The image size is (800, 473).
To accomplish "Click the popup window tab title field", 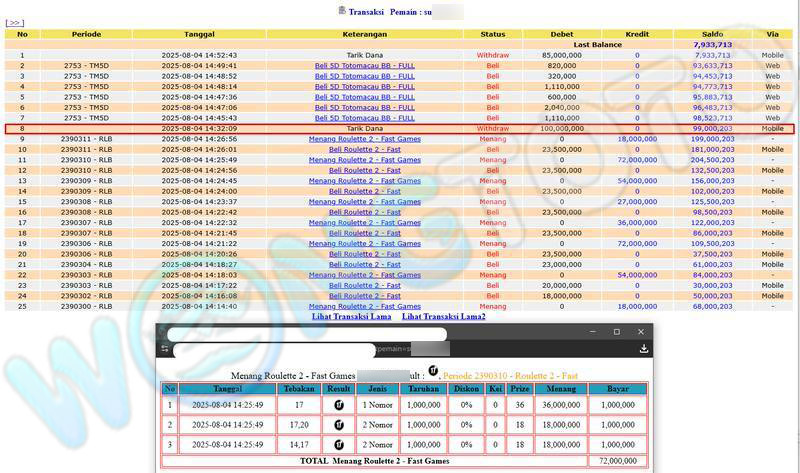I will pos(307,334).
